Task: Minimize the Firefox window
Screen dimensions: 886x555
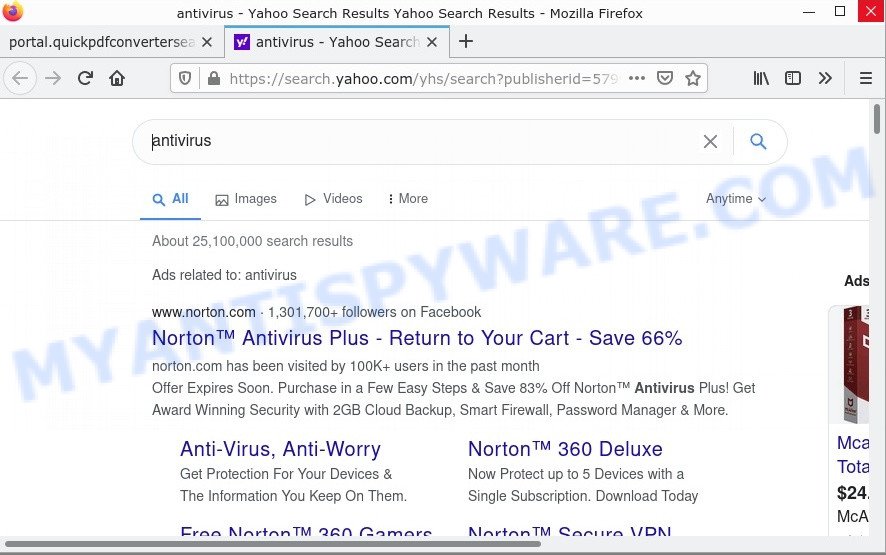Action: [809, 11]
